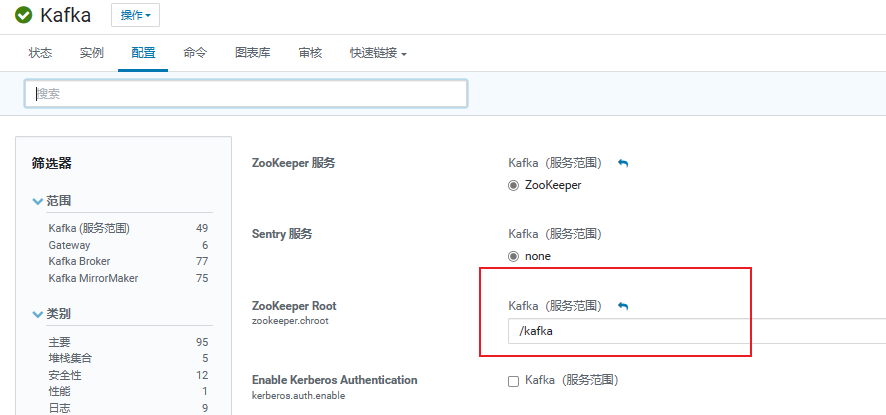Select the none radio for Sentry 服务

coord(514,256)
